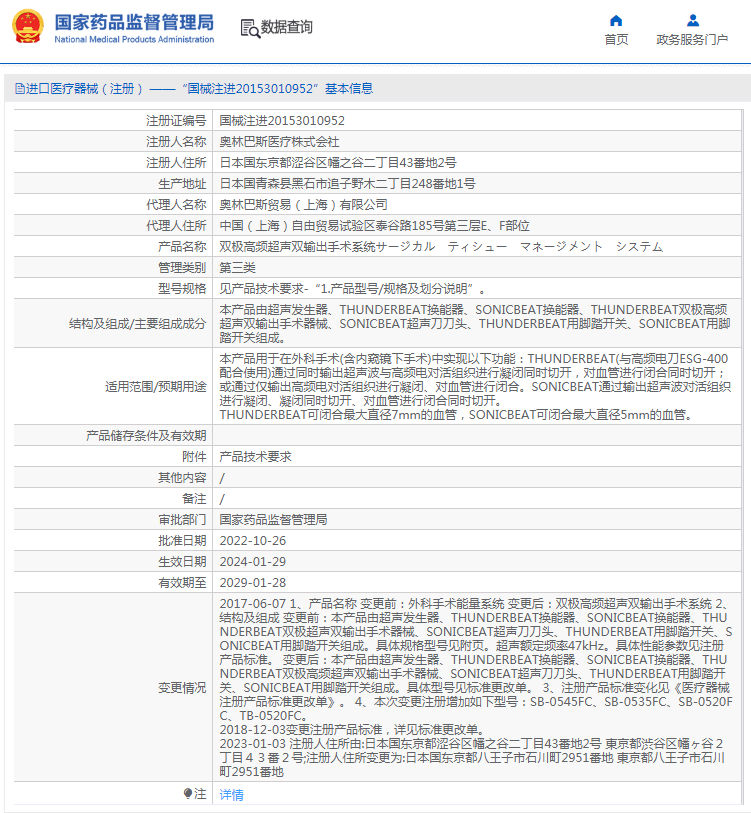Click the 产品名称 row label
Image resolution: width=751 pixels, height=813 pixels.
182,247
